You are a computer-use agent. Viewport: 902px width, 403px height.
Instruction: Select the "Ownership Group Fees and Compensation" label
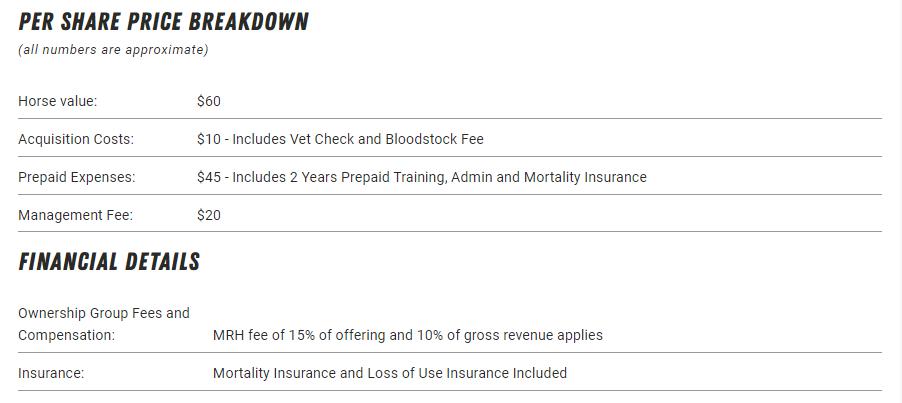point(103,324)
